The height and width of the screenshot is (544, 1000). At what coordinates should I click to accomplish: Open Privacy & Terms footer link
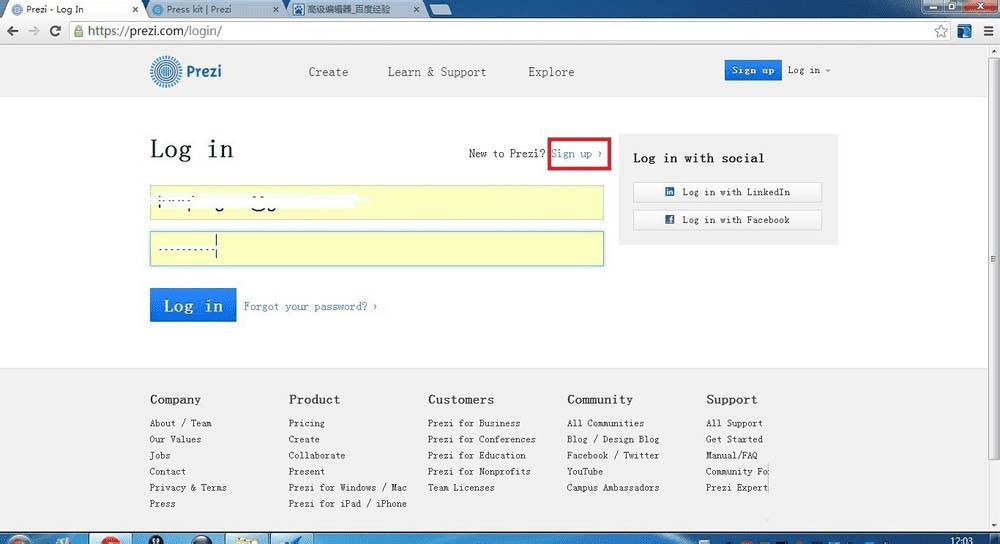point(188,487)
